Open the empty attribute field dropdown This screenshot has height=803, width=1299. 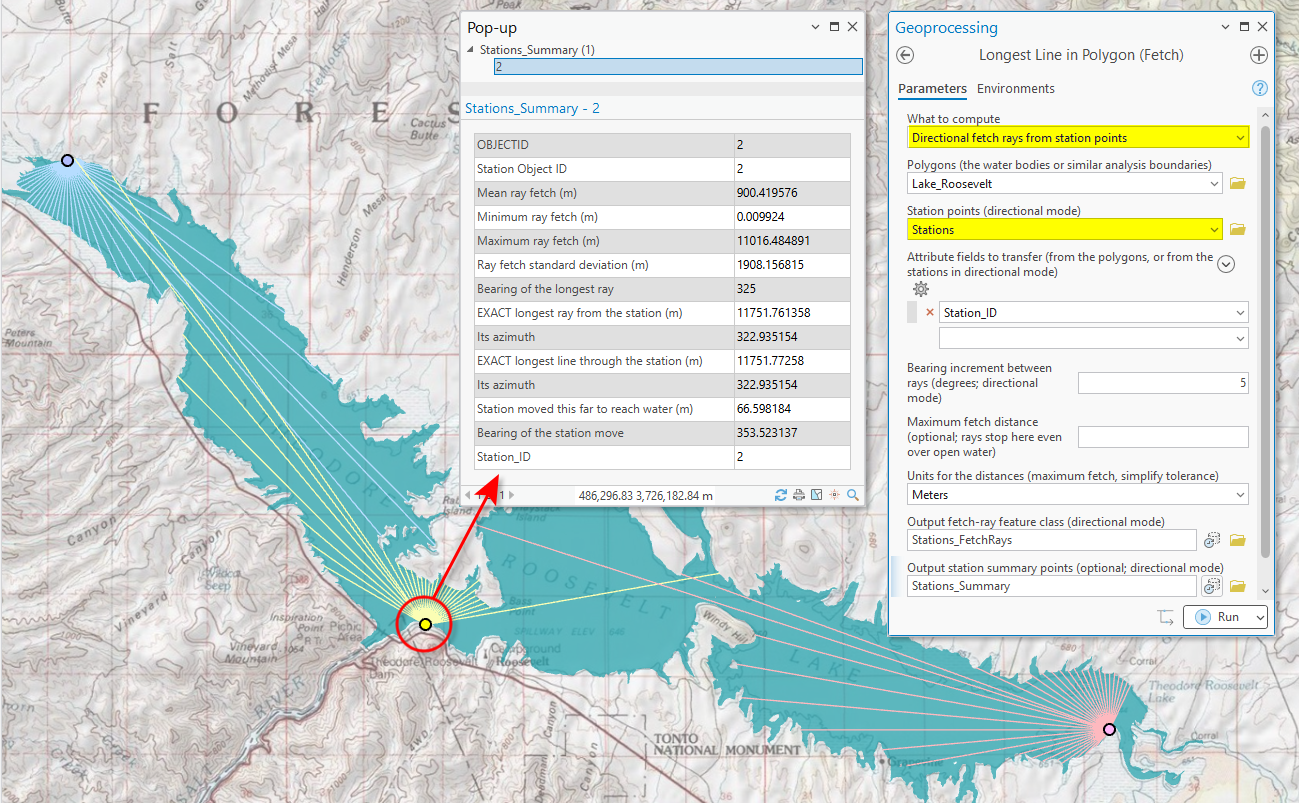tap(1241, 339)
